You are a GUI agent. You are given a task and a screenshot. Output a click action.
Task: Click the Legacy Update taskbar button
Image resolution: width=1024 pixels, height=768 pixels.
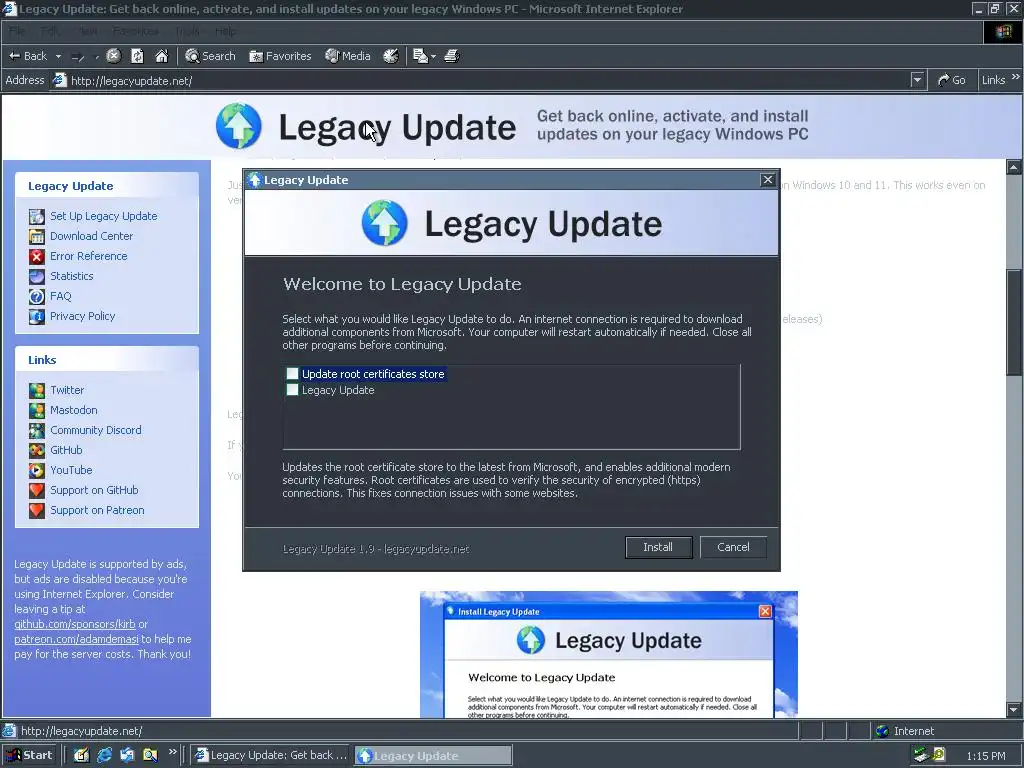pos(434,755)
